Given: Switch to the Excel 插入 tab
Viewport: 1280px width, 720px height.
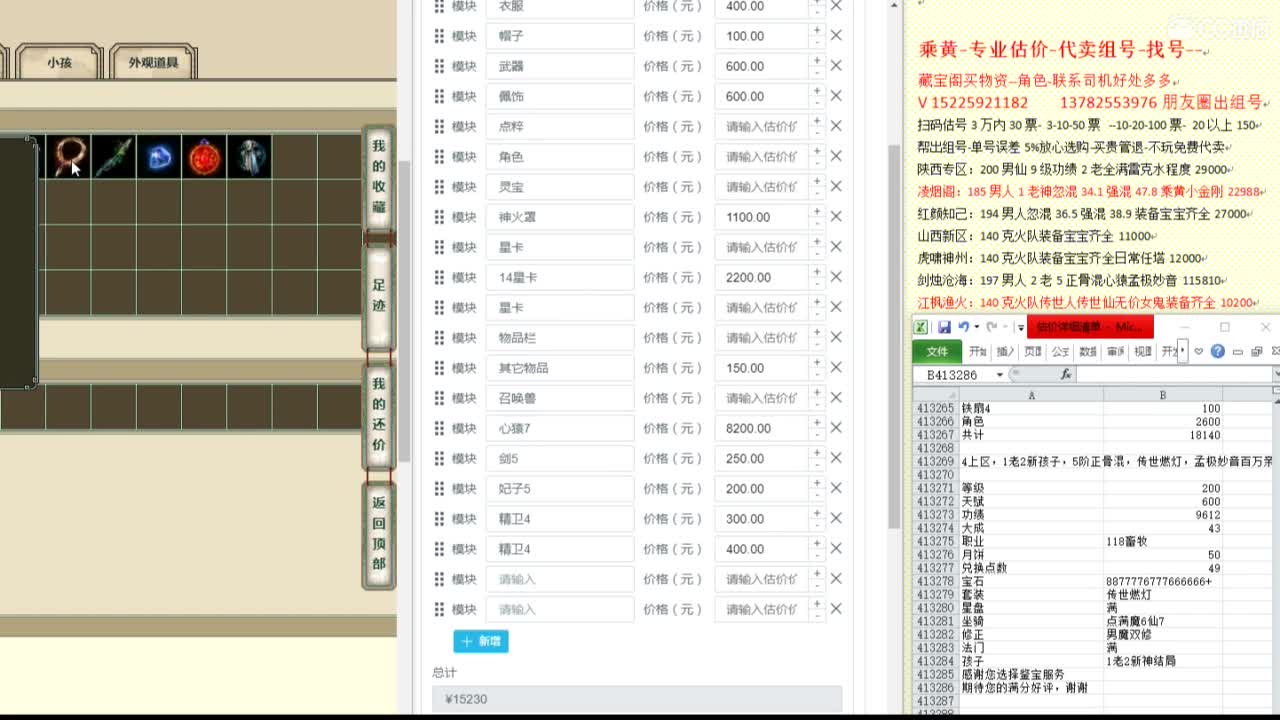Looking at the screenshot, I should click(1005, 351).
